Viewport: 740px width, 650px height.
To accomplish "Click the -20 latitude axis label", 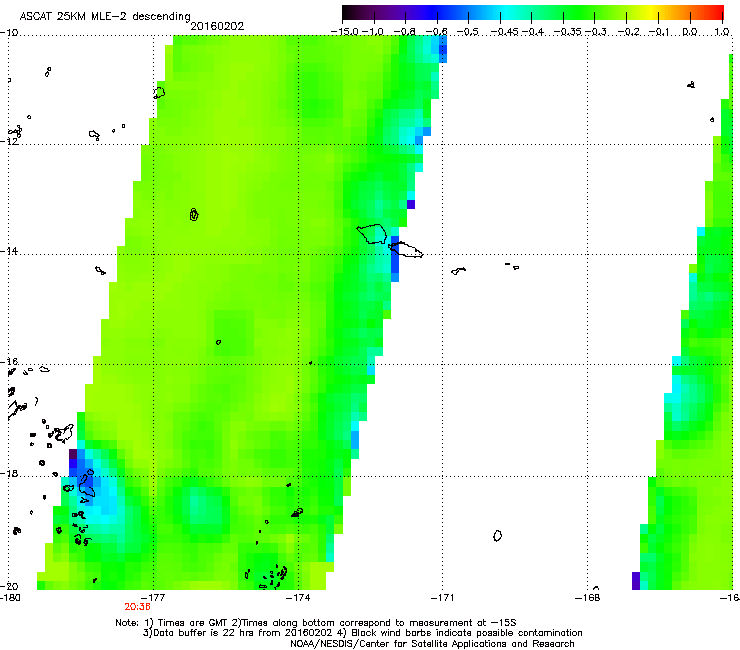I will pos(9,586).
